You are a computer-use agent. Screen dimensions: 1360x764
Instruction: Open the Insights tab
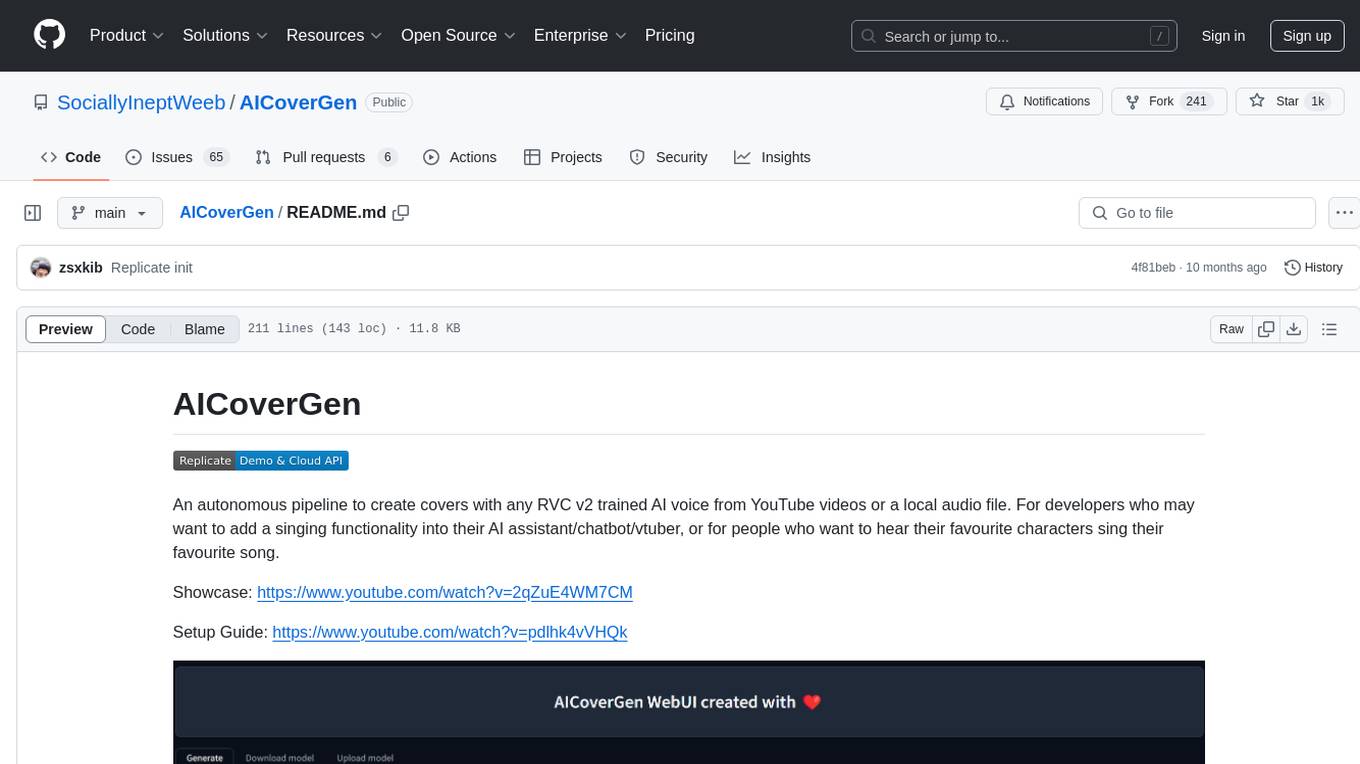pos(772,157)
